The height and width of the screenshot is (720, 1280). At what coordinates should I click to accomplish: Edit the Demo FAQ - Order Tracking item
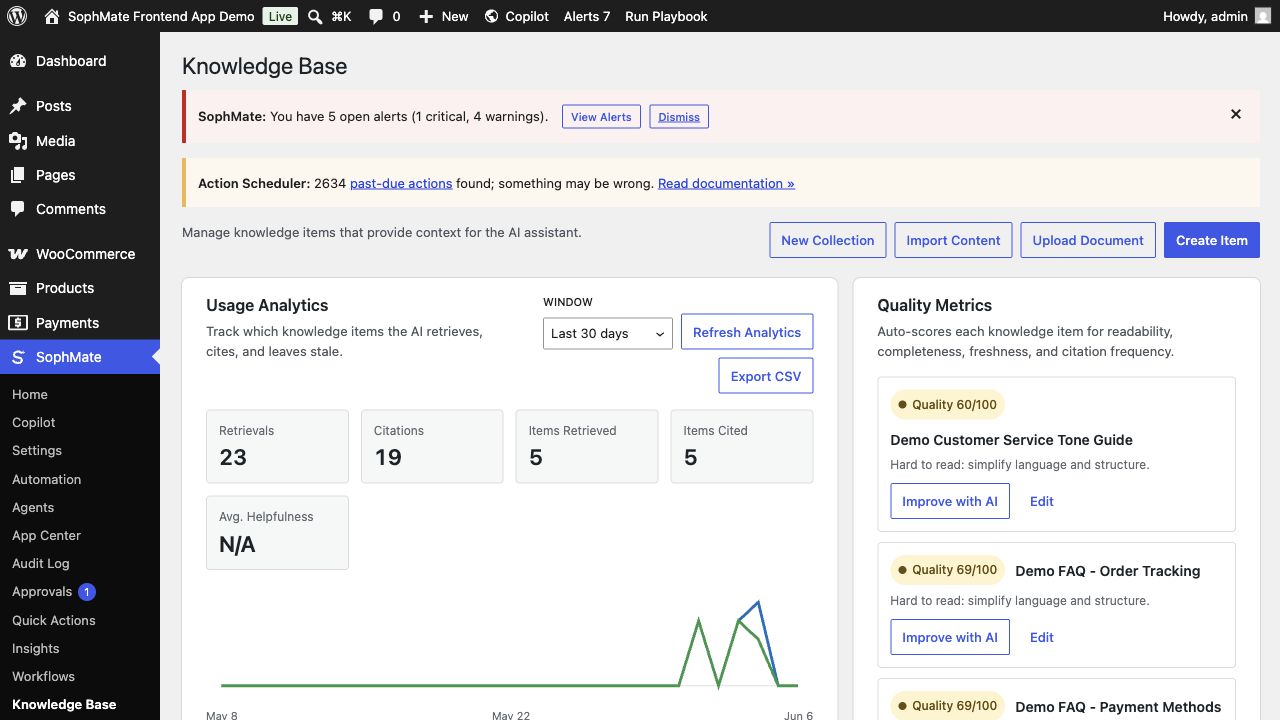tap(1042, 637)
